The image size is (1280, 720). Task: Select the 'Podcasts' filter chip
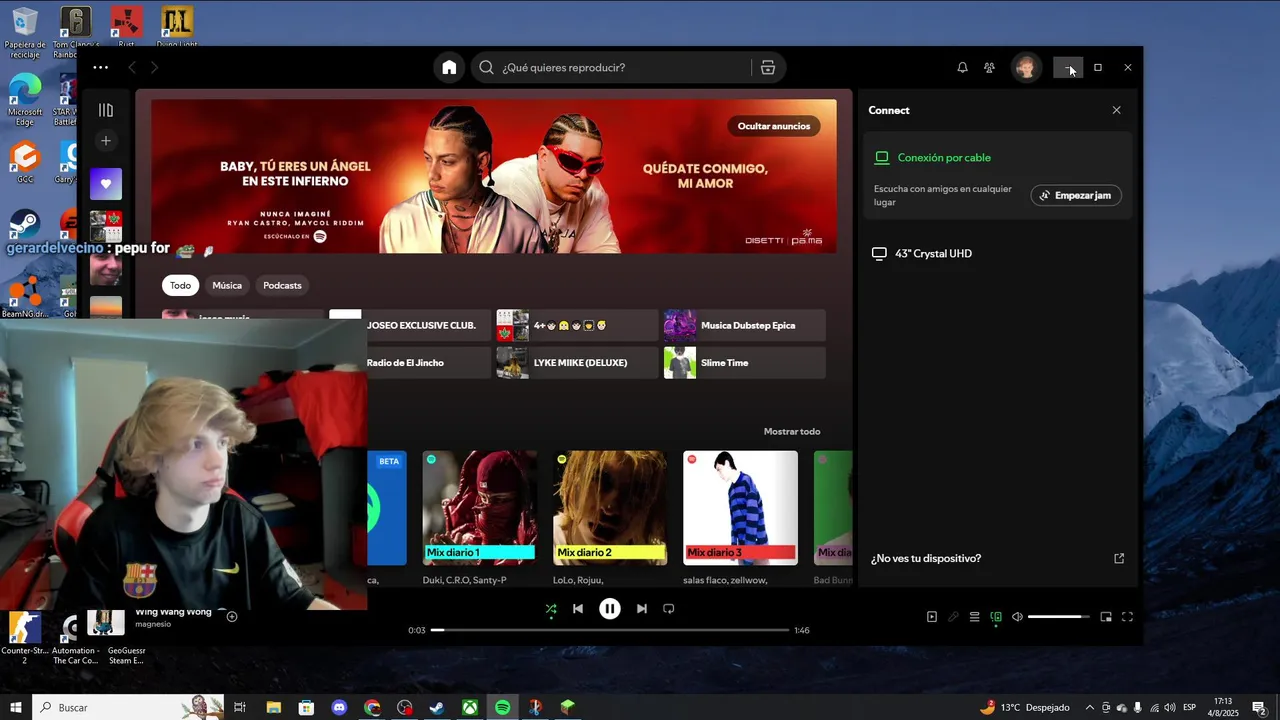pos(282,285)
